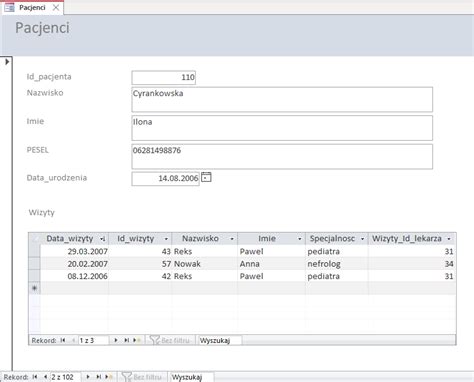Click the Wyszukaj search box in main navigation bar
Viewport: 474px width, 382px height.
192,377
